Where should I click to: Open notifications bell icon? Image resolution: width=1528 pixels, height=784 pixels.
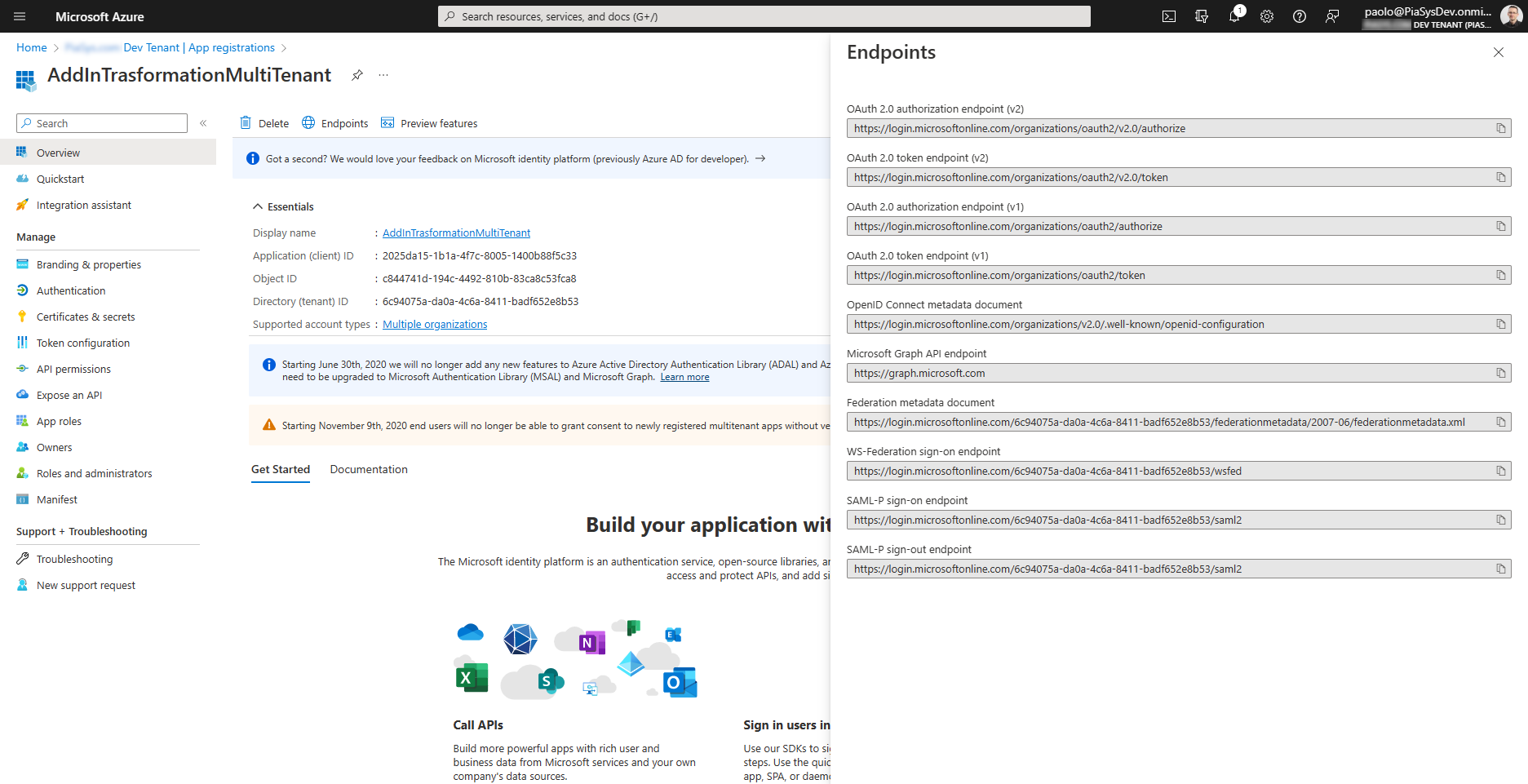1234,16
